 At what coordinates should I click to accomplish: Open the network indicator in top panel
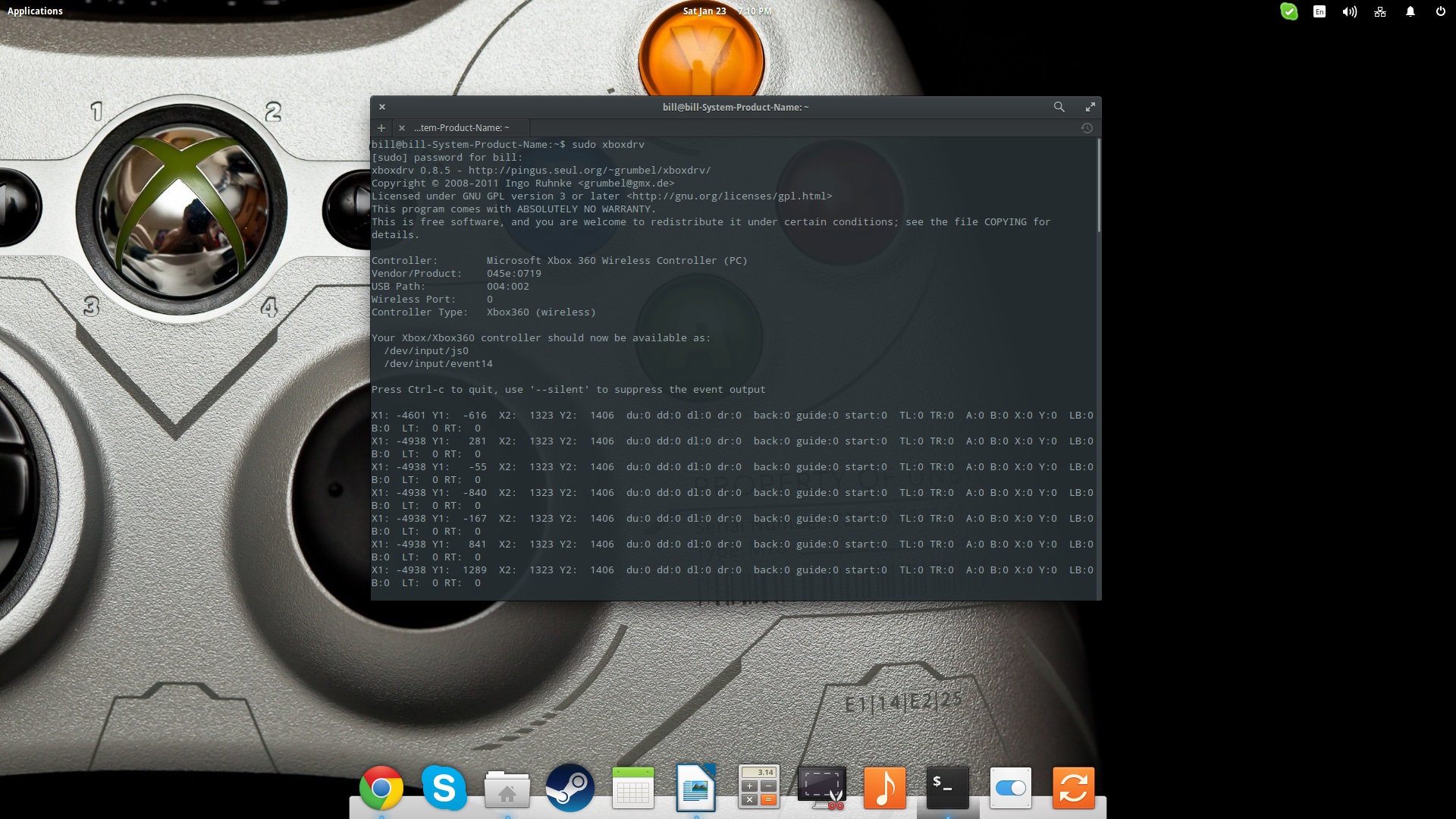(x=1380, y=11)
